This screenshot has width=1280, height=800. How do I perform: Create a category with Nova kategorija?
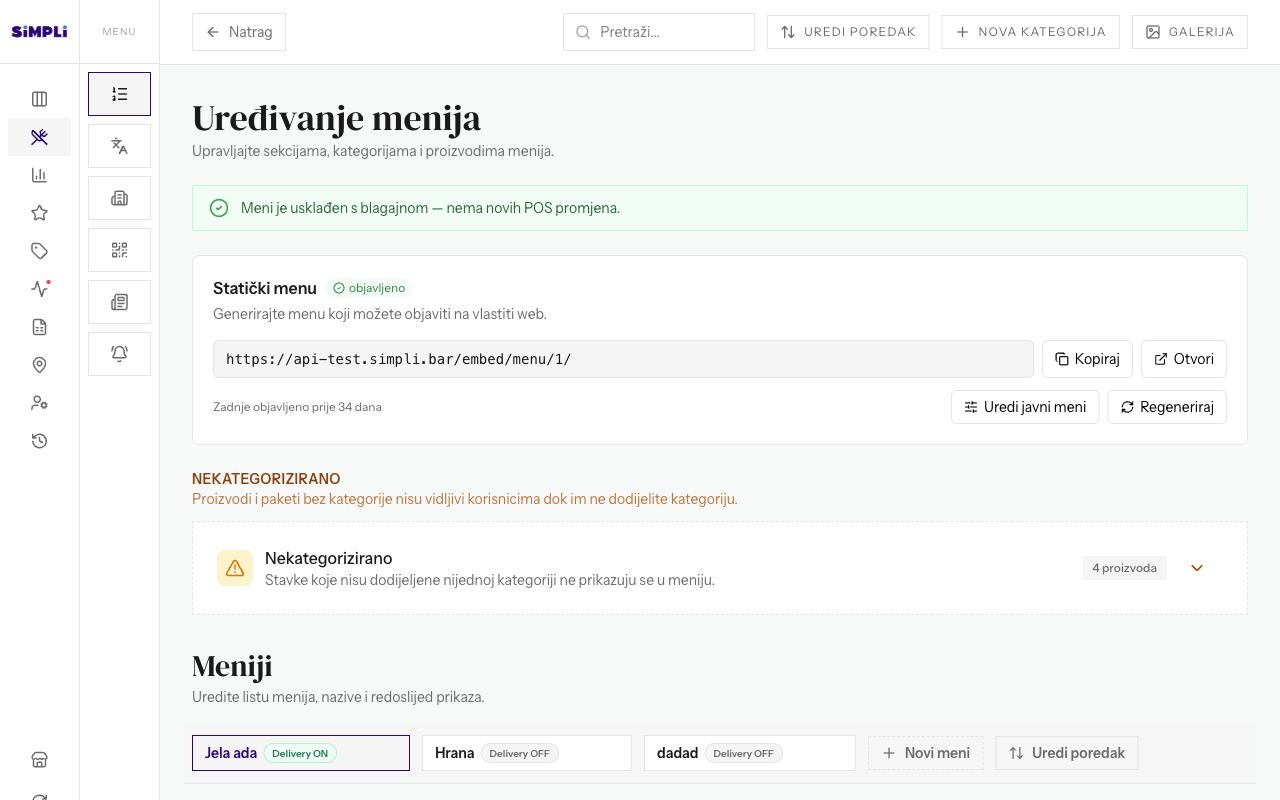pos(1031,32)
